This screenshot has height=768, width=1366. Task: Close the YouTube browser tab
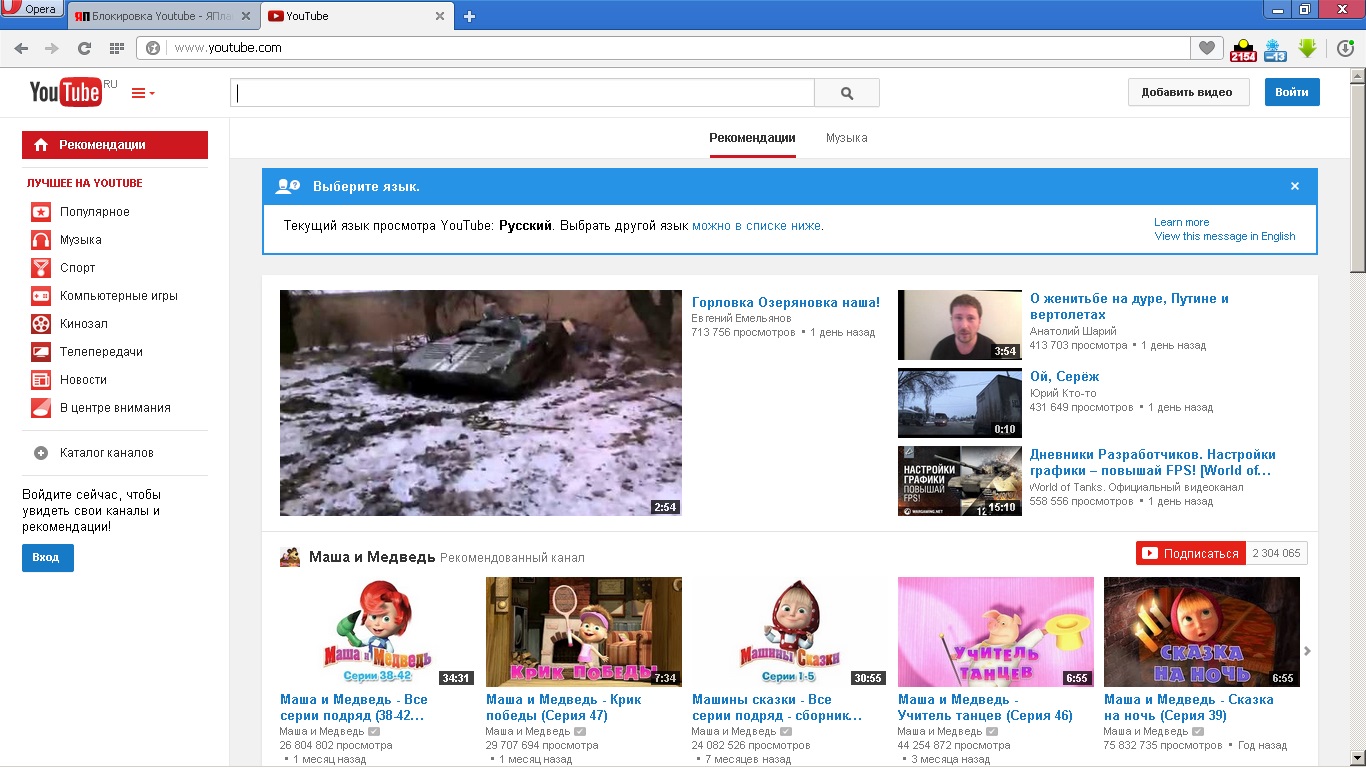[x=440, y=16]
